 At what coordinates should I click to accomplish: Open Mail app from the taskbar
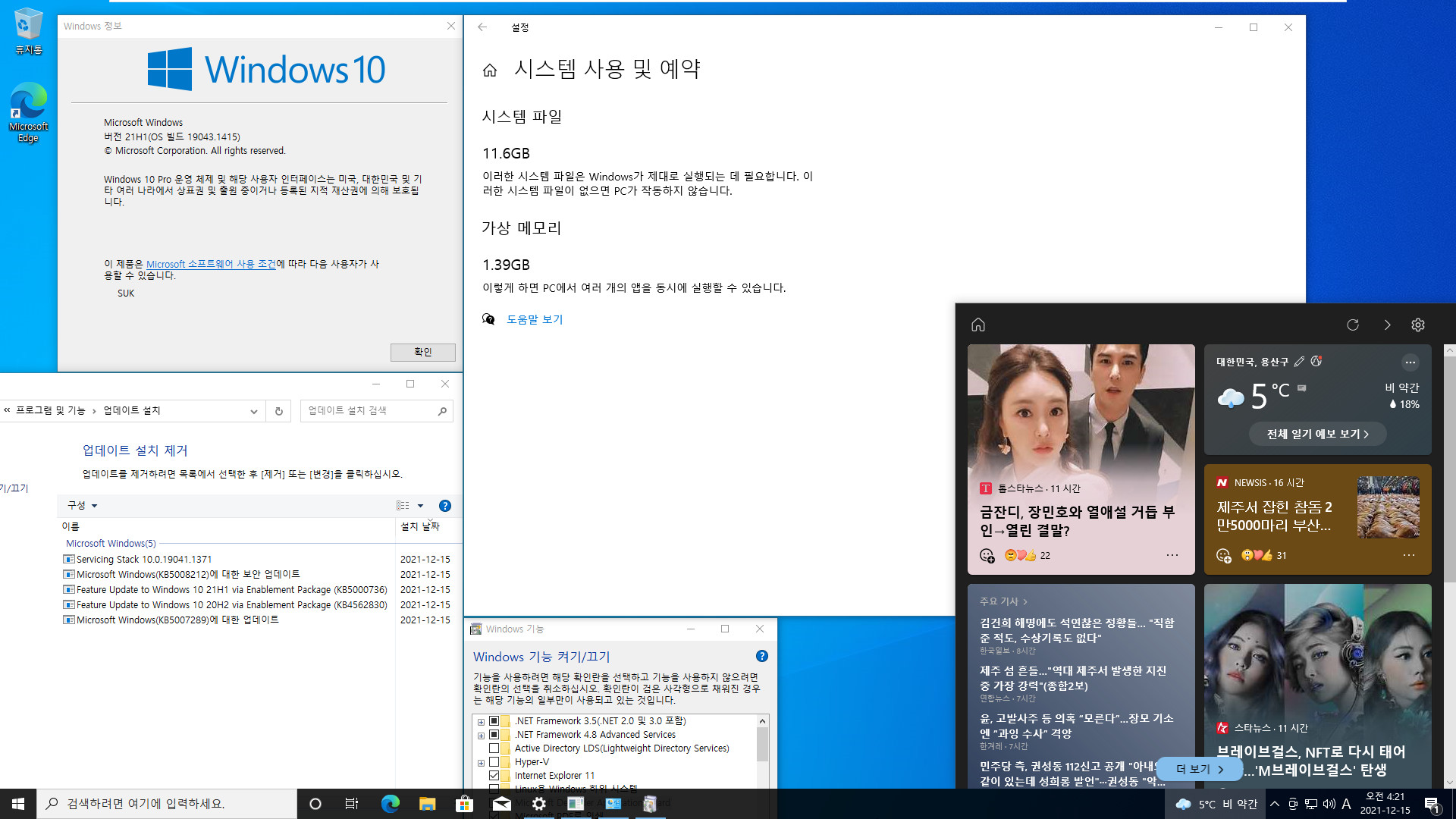[501, 804]
